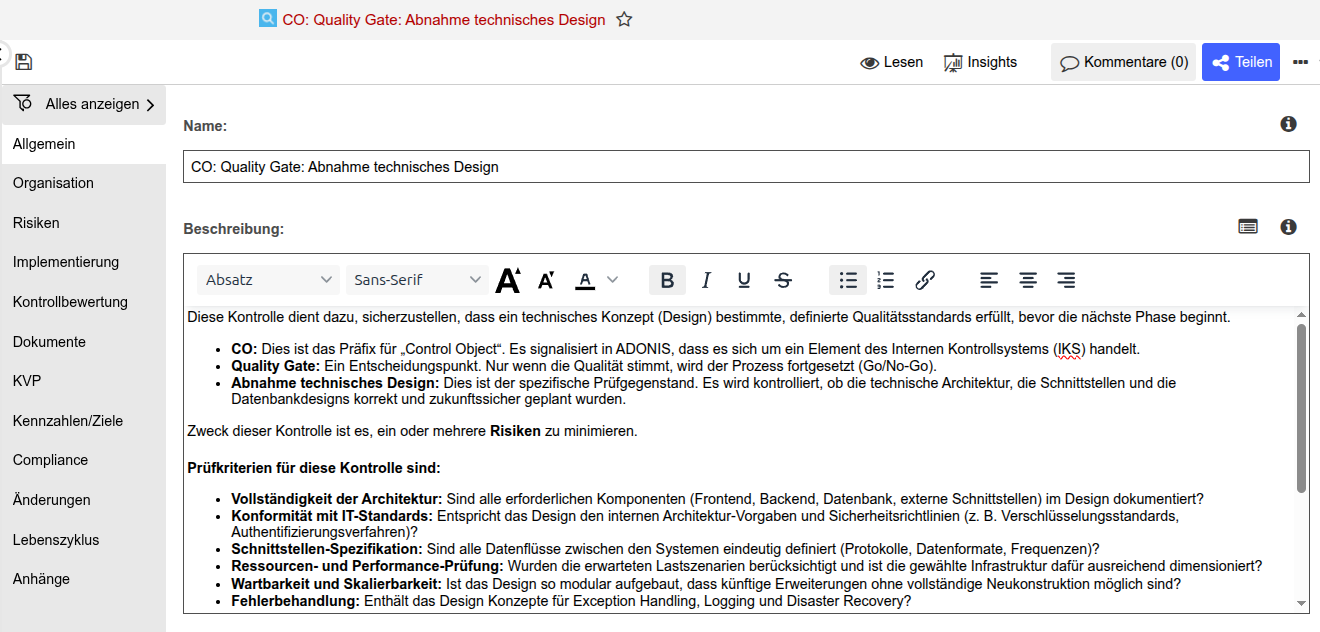Open the Absatz paragraph style dropdown
The height and width of the screenshot is (632, 1320).
[x=268, y=280]
